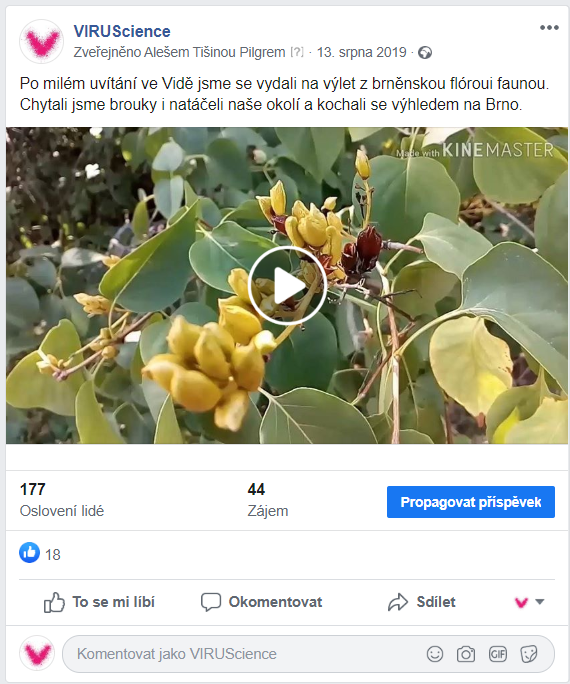This screenshot has width=570, height=684.
Task: Like the post with To se mi líbí
Action: [99, 602]
